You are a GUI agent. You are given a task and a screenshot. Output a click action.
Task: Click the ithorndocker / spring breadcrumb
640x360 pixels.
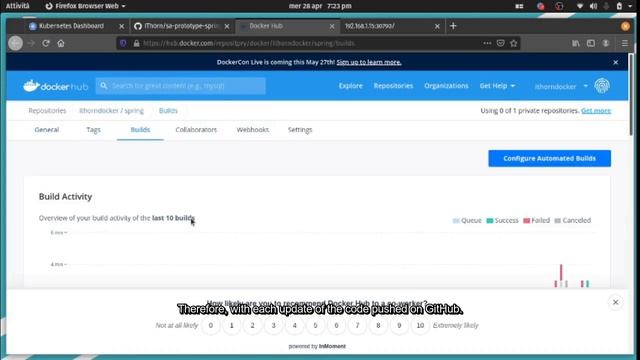[111, 111]
